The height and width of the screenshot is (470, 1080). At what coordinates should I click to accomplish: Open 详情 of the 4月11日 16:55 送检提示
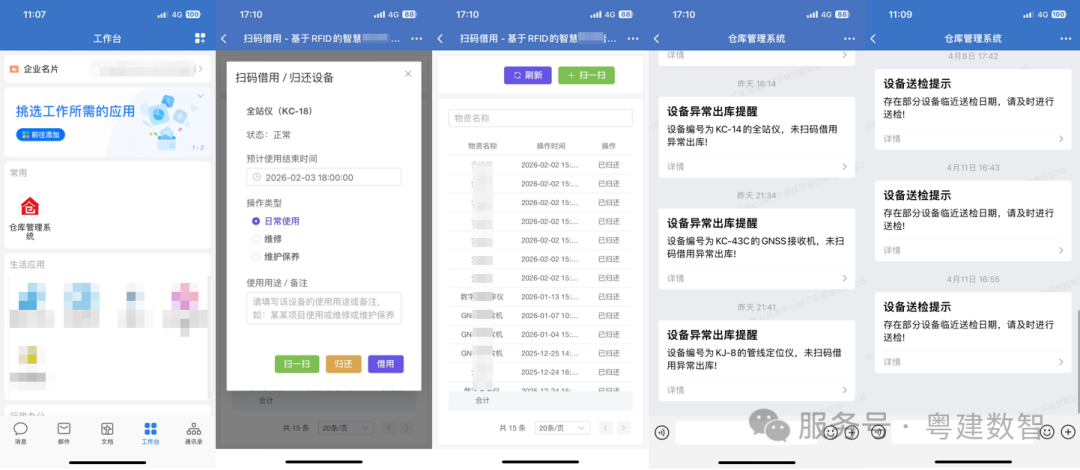[x=973, y=362]
